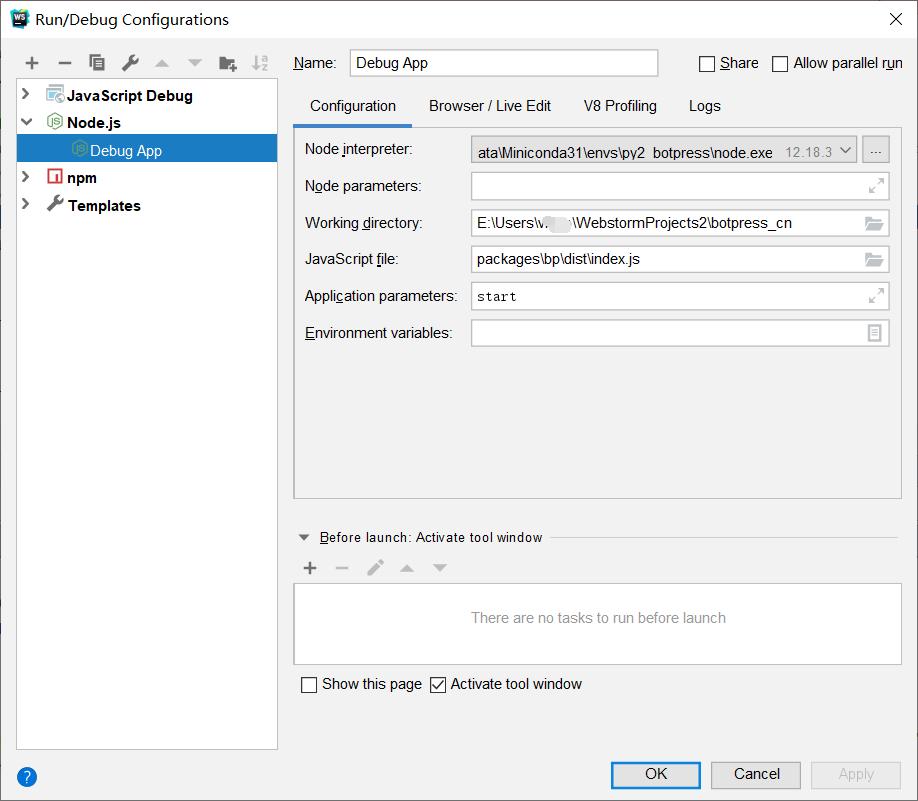Open the environment variables editor icon
Image resolution: width=918 pixels, height=801 pixels.
pos(874,333)
